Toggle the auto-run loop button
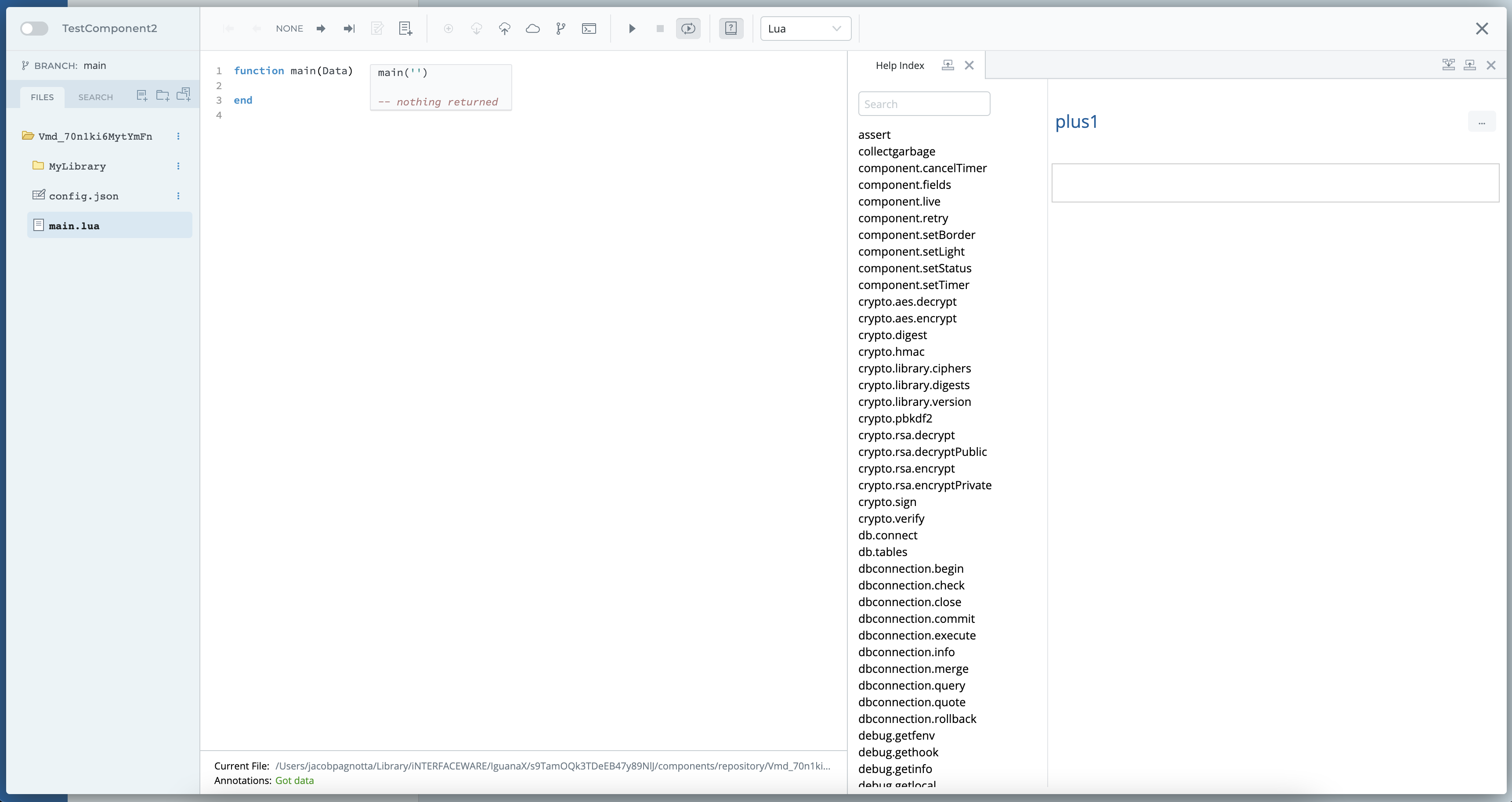 point(688,29)
